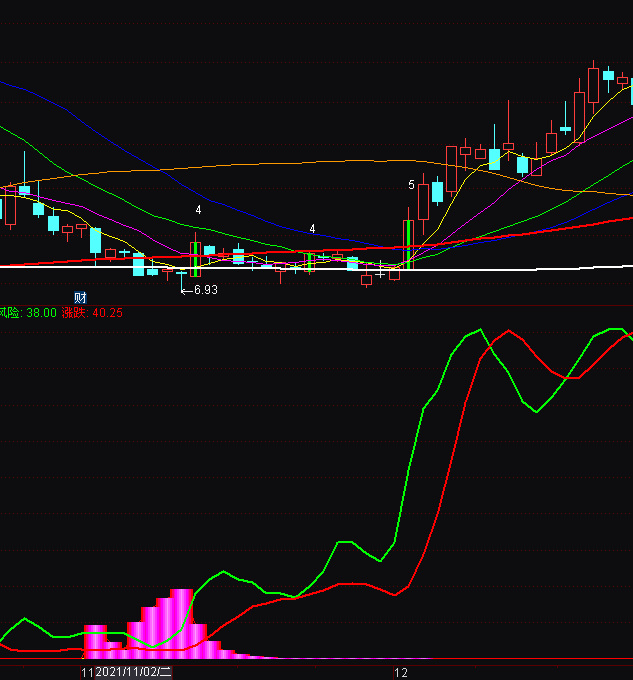Click the green-outlined candle above number 5
The height and width of the screenshot is (680, 633).
coord(408,243)
